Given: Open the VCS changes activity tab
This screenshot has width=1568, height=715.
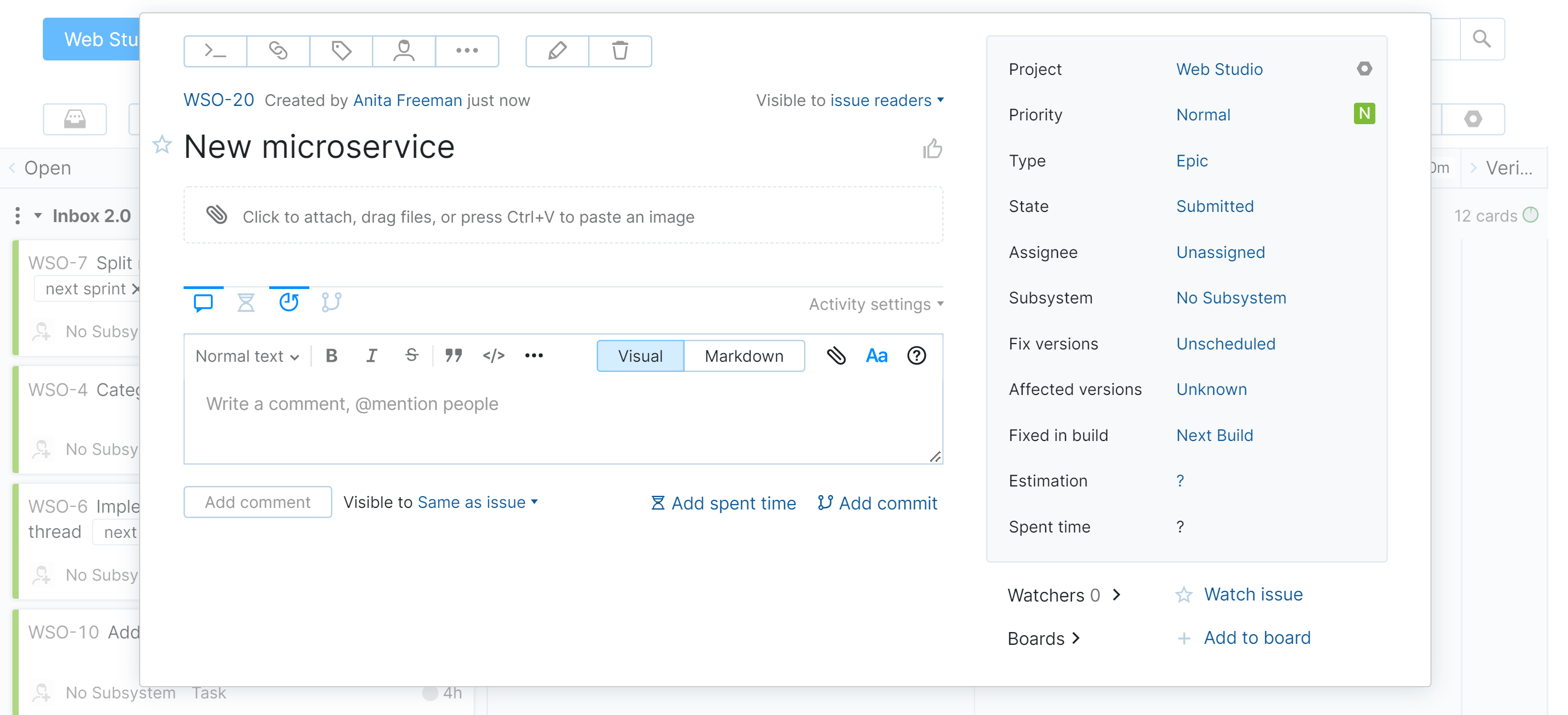Looking at the screenshot, I should (331, 302).
